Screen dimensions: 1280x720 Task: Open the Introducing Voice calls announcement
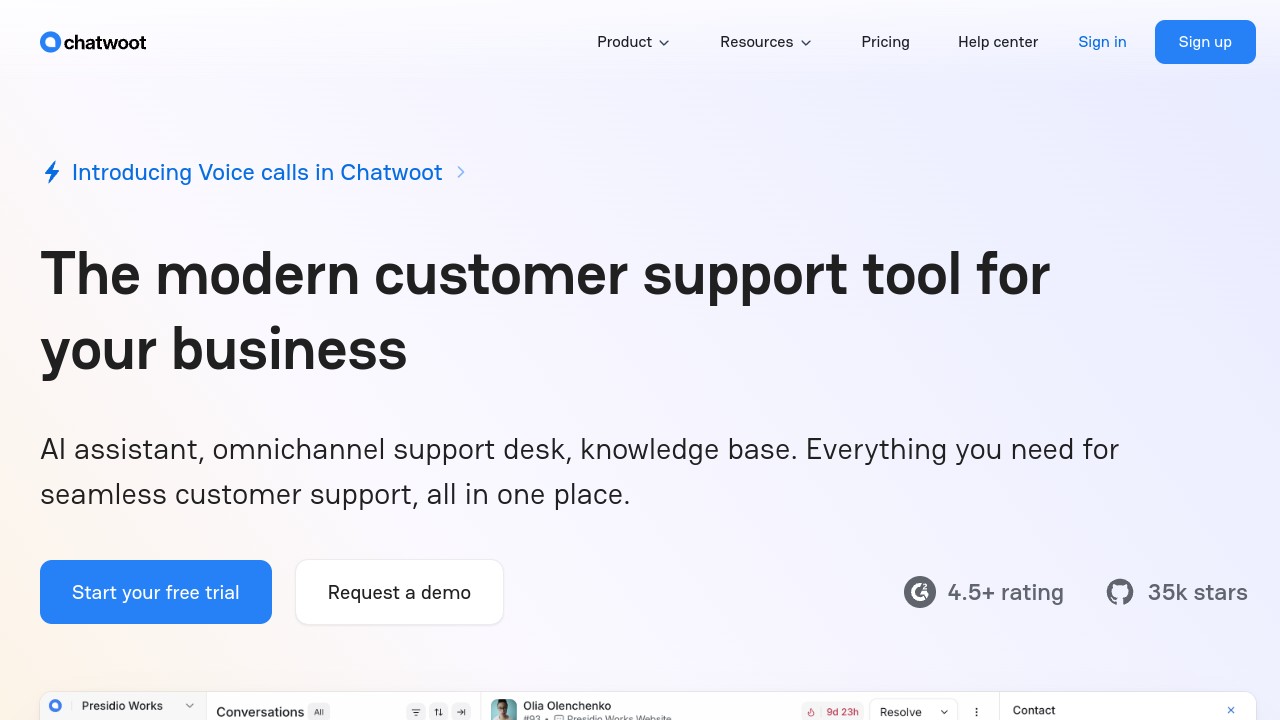257,172
